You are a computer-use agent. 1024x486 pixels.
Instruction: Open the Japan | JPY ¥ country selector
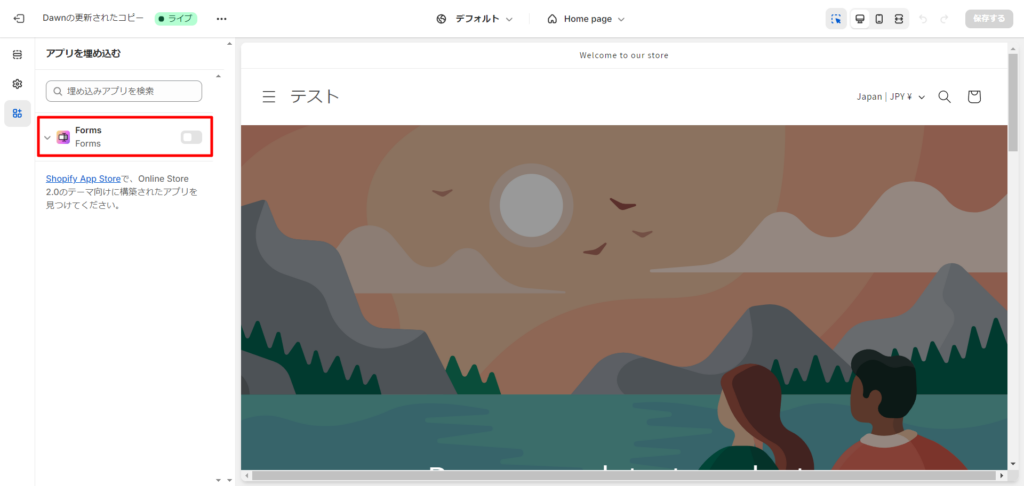point(891,97)
